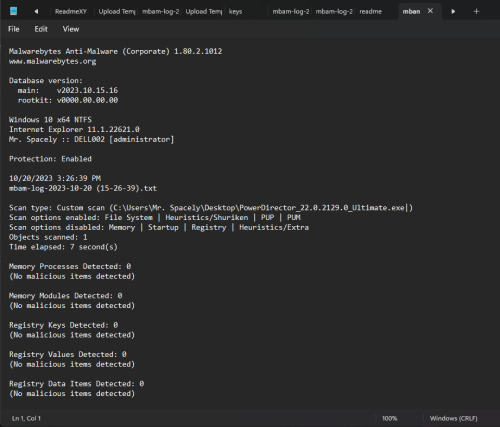The height and width of the screenshot is (427, 500).
Task: Open the View menu
Action: [71, 29]
